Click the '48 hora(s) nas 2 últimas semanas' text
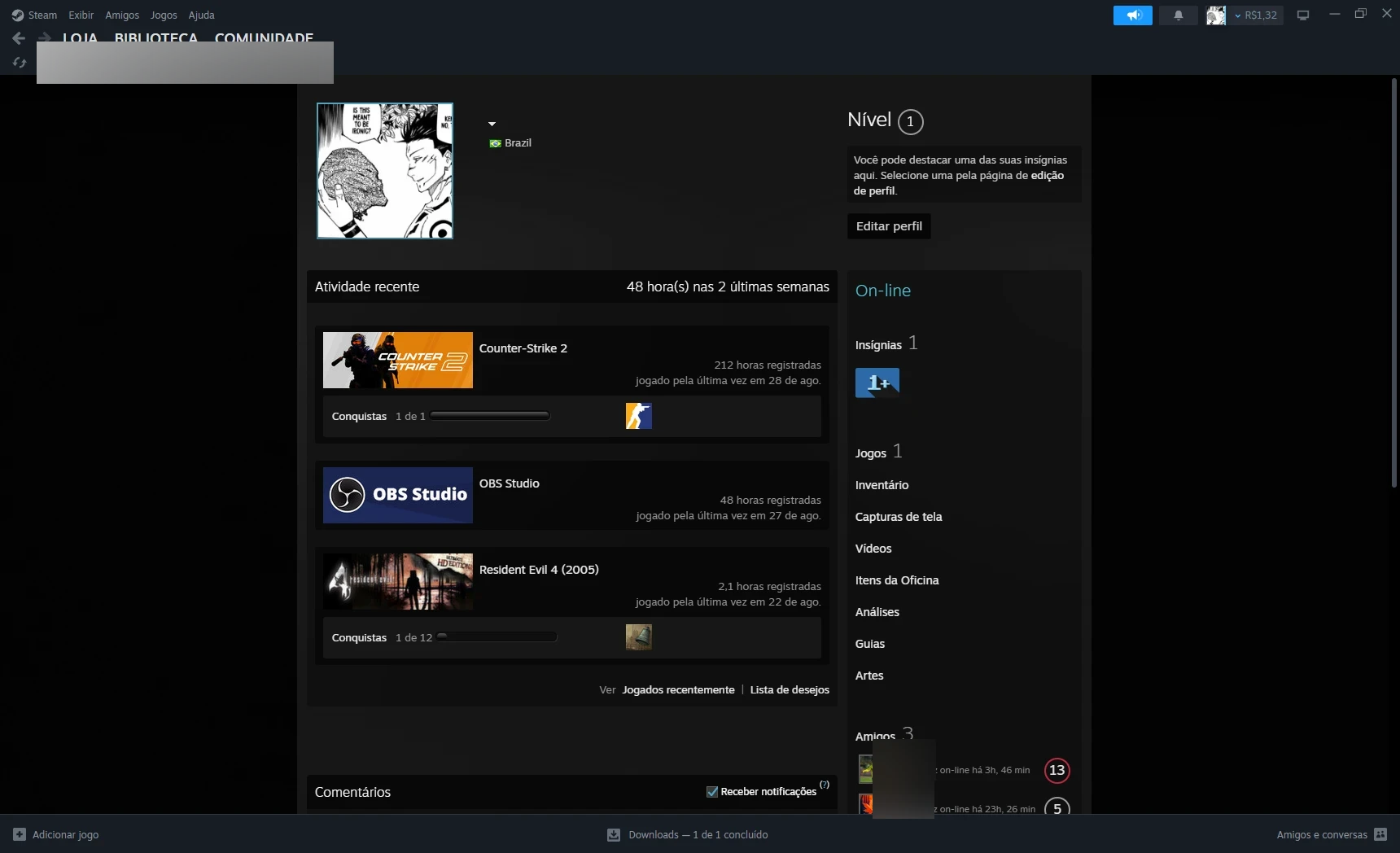 728,287
